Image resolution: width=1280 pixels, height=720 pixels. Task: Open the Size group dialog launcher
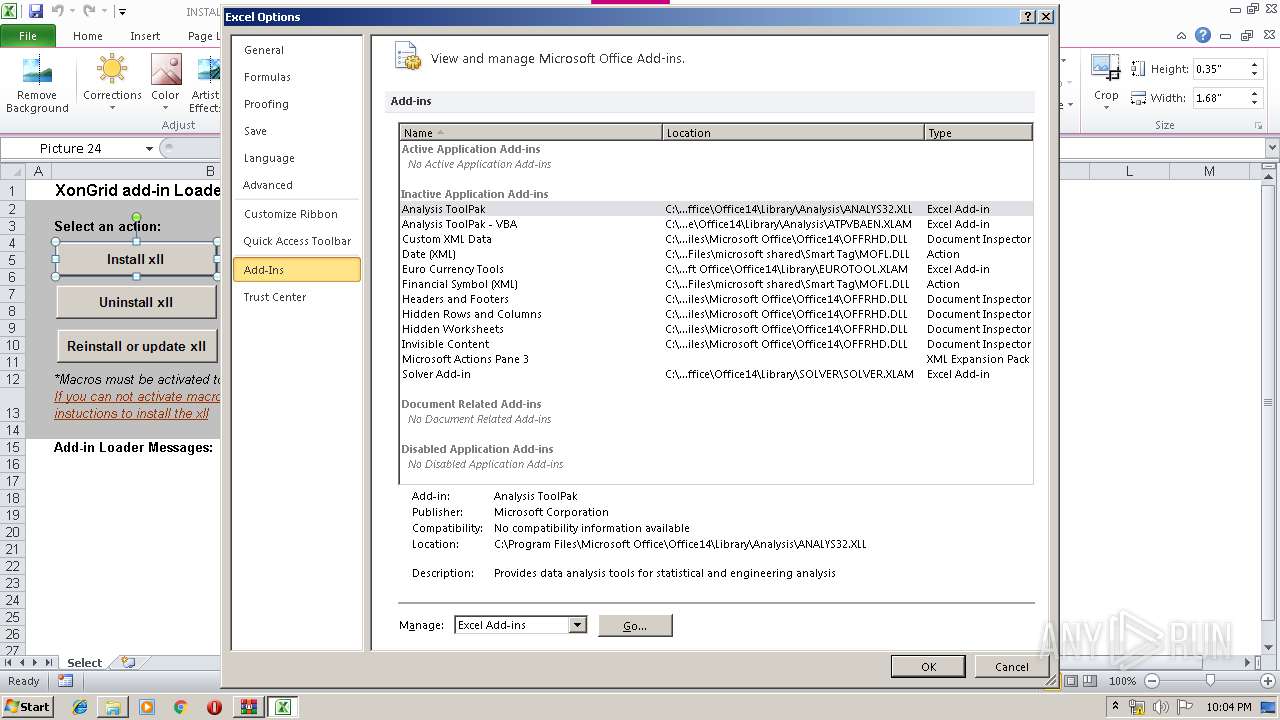coord(1258,126)
